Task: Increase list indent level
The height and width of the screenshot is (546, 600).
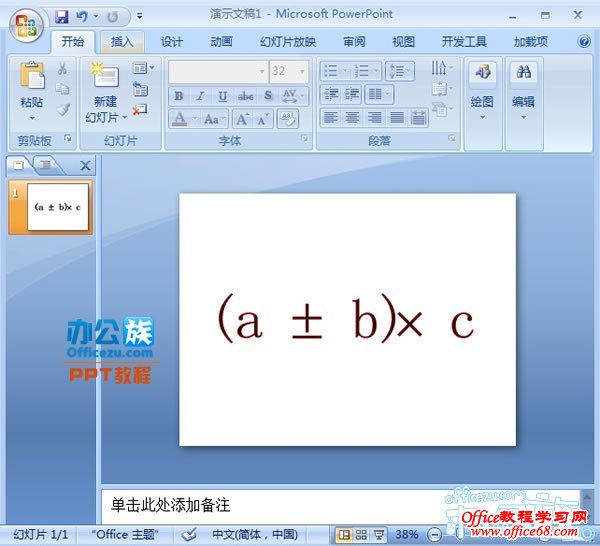Action: point(352,94)
